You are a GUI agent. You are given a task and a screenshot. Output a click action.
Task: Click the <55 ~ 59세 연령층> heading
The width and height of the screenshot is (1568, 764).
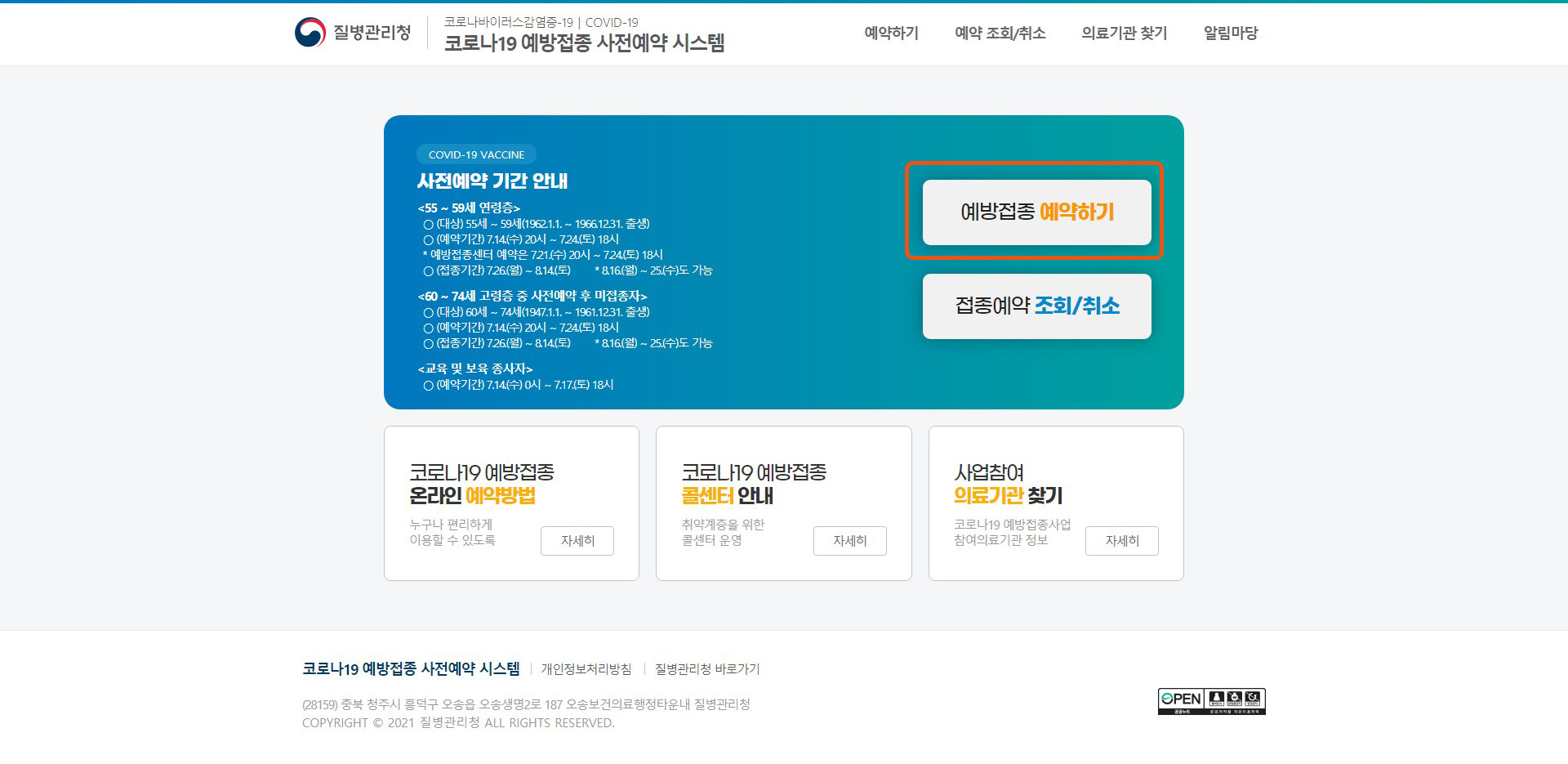[x=469, y=208]
